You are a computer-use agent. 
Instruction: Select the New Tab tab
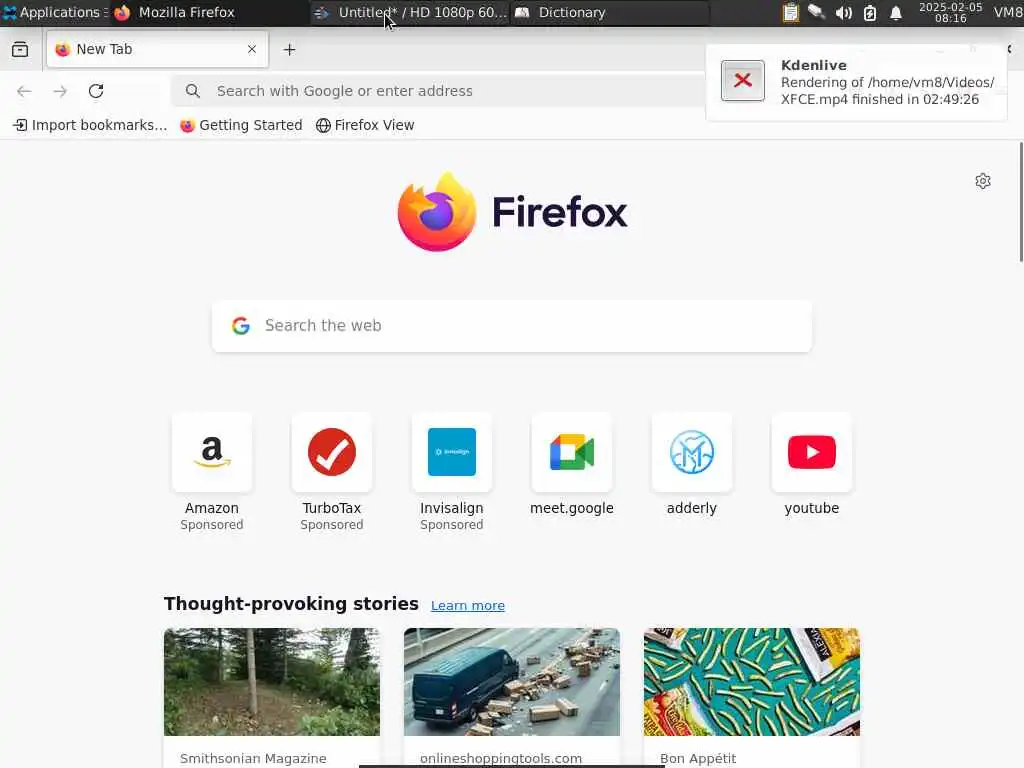[x=157, y=49]
